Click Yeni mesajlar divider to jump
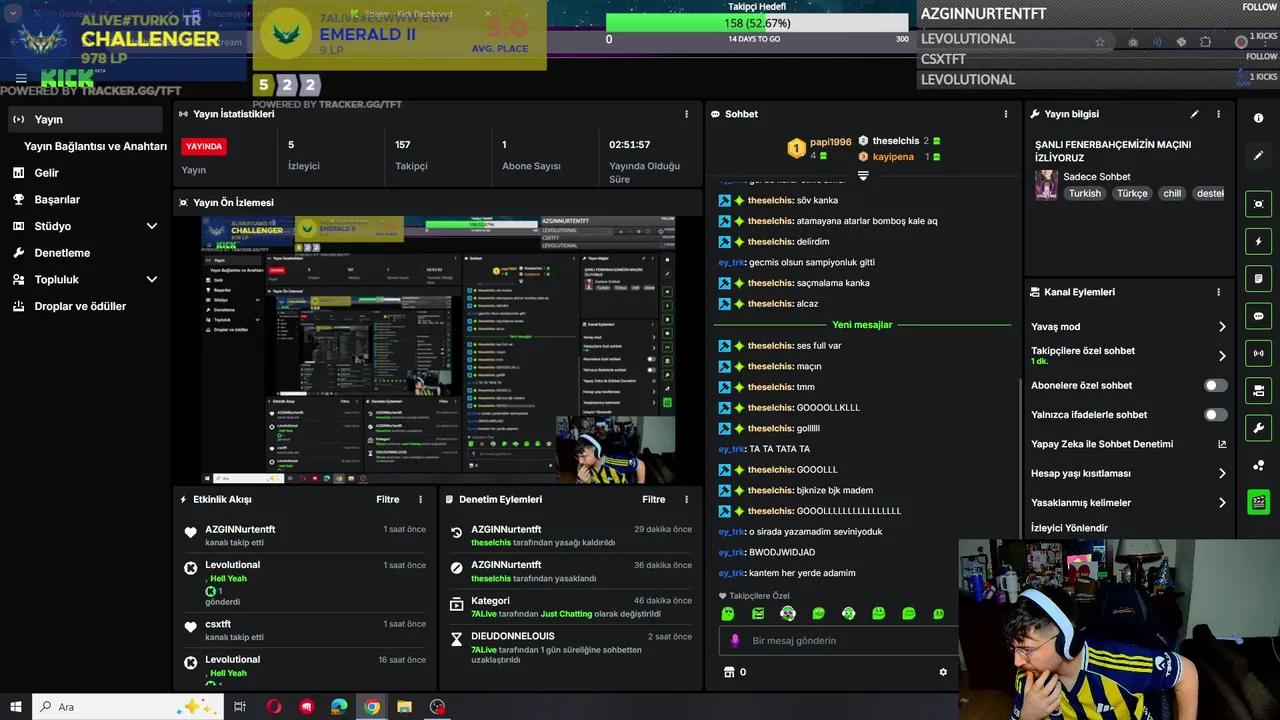The width and height of the screenshot is (1280, 720). click(862, 325)
